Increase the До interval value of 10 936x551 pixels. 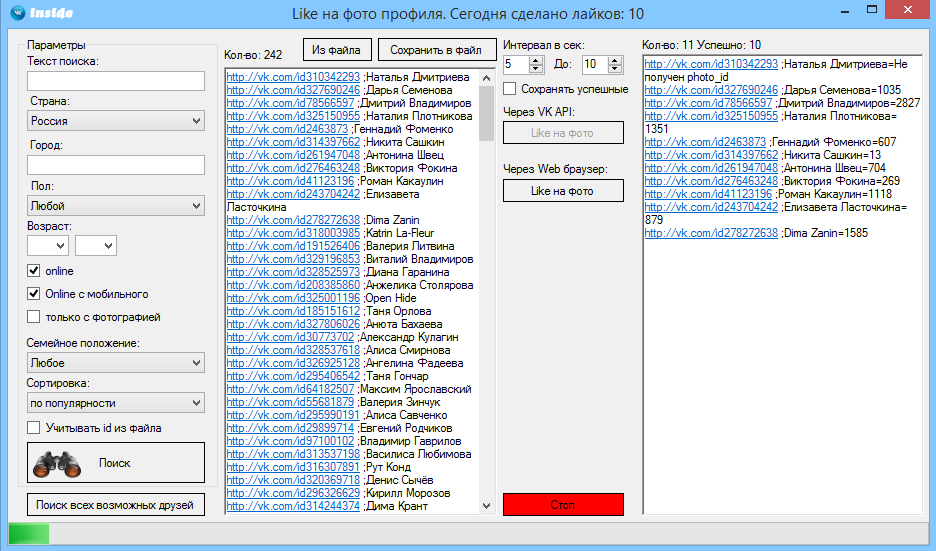pyautogui.click(x=615, y=60)
